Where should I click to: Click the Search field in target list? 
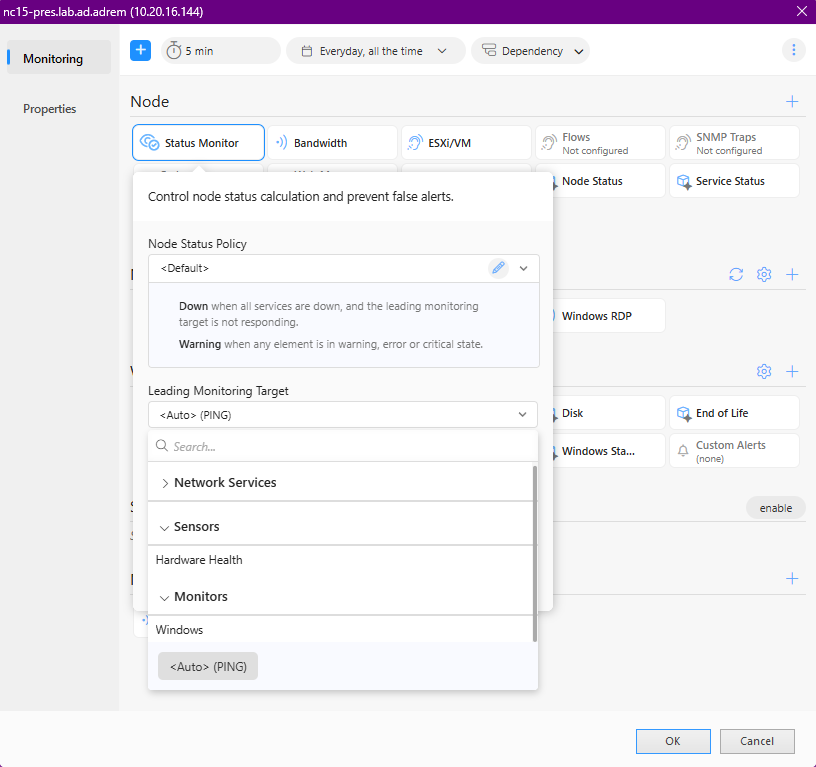point(342,446)
